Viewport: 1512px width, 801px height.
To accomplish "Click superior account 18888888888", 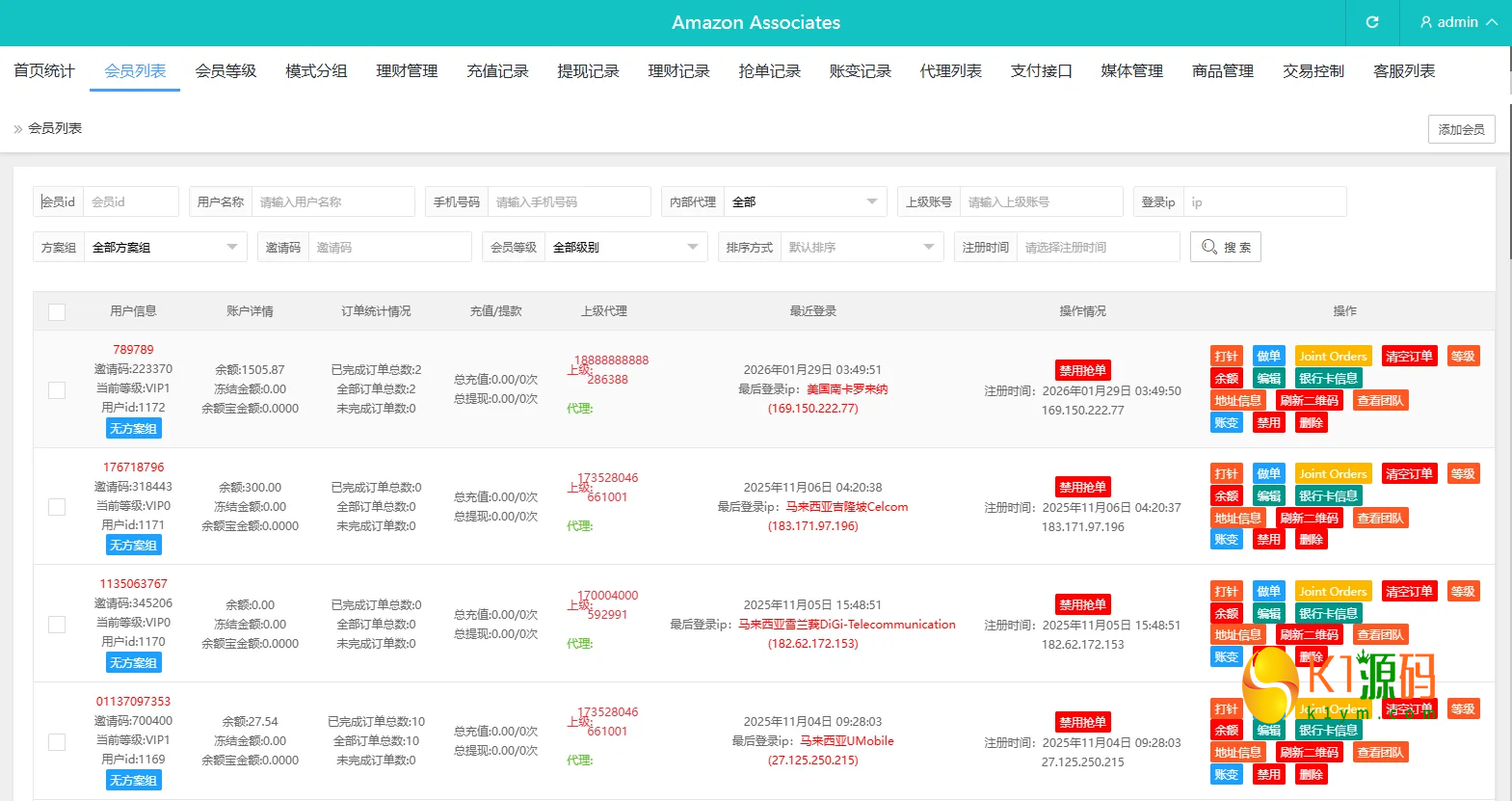I will [x=612, y=360].
